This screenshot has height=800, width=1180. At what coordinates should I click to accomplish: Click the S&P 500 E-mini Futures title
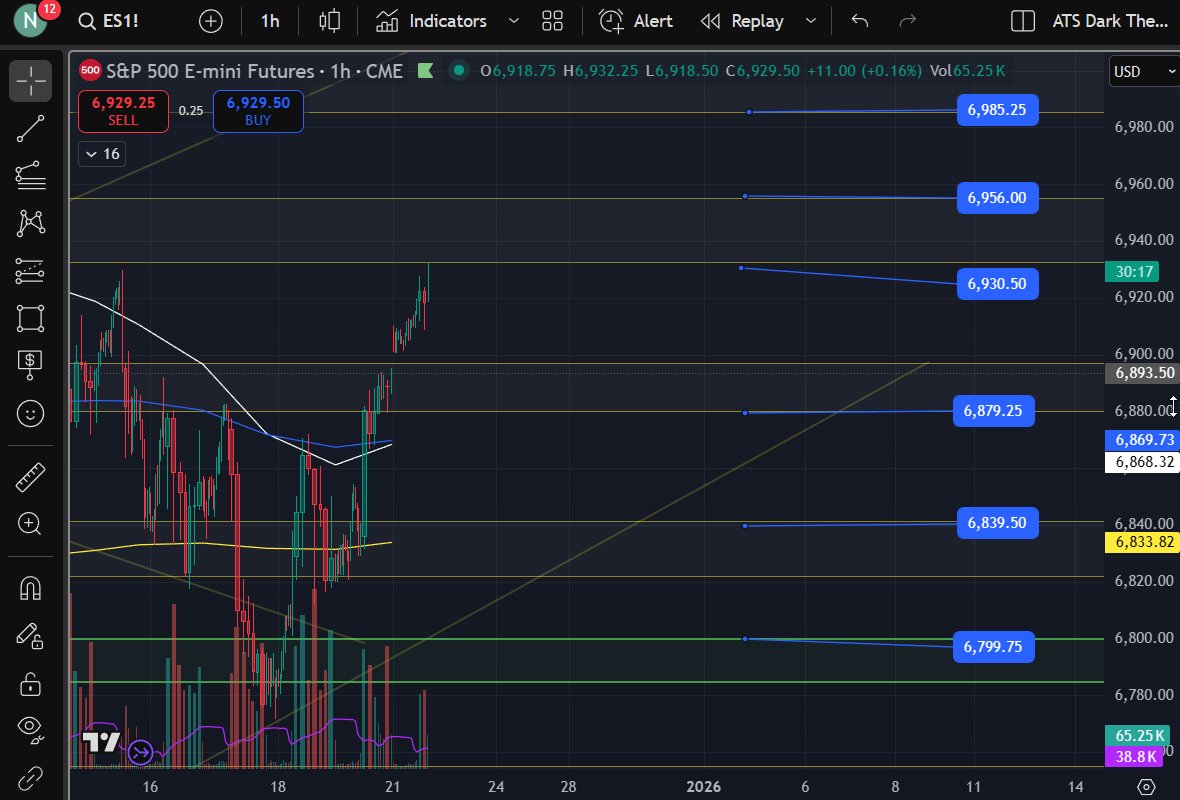click(210, 71)
